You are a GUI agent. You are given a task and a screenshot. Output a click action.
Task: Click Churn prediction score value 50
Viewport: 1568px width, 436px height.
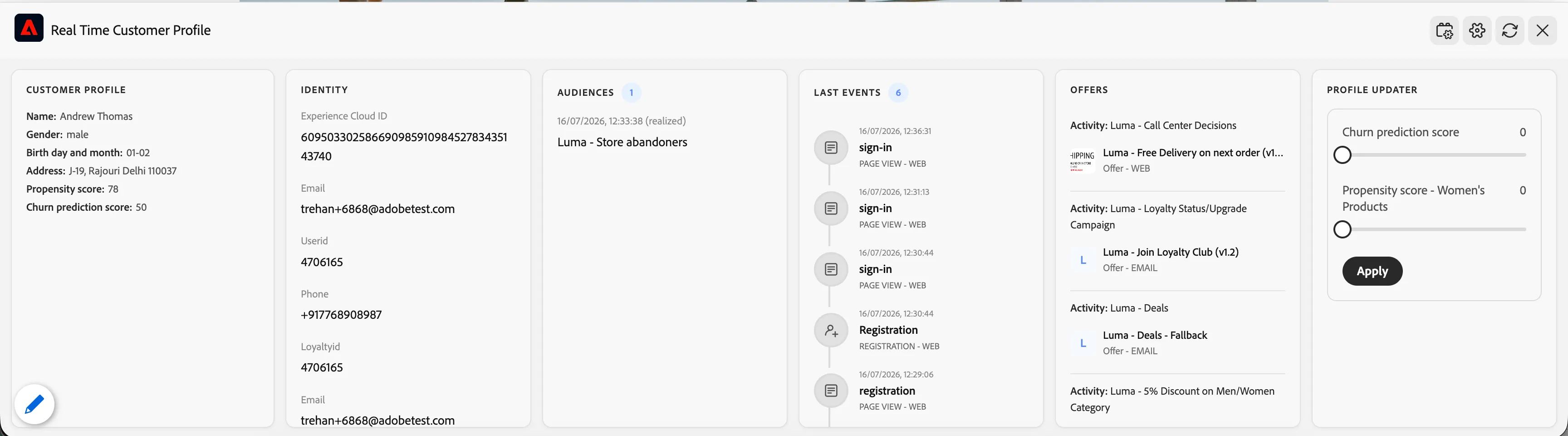[141, 208]
